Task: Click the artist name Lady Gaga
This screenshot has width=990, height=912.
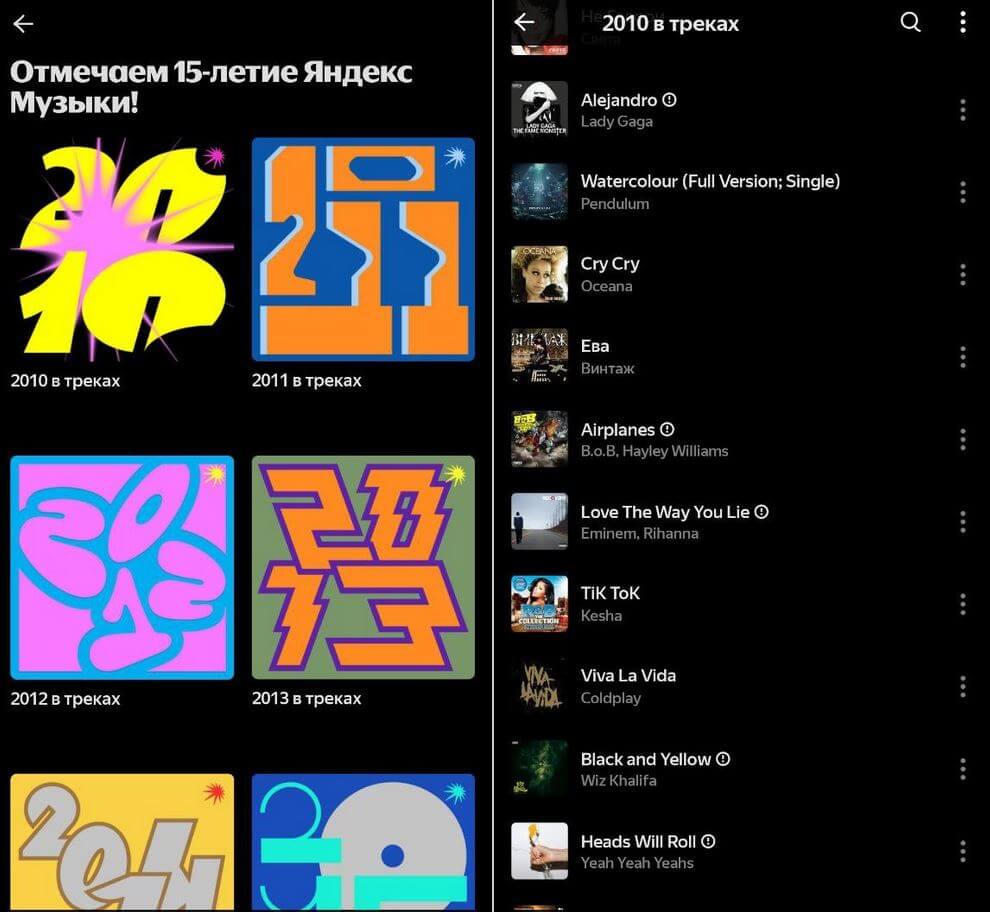Action: point(617,122)
